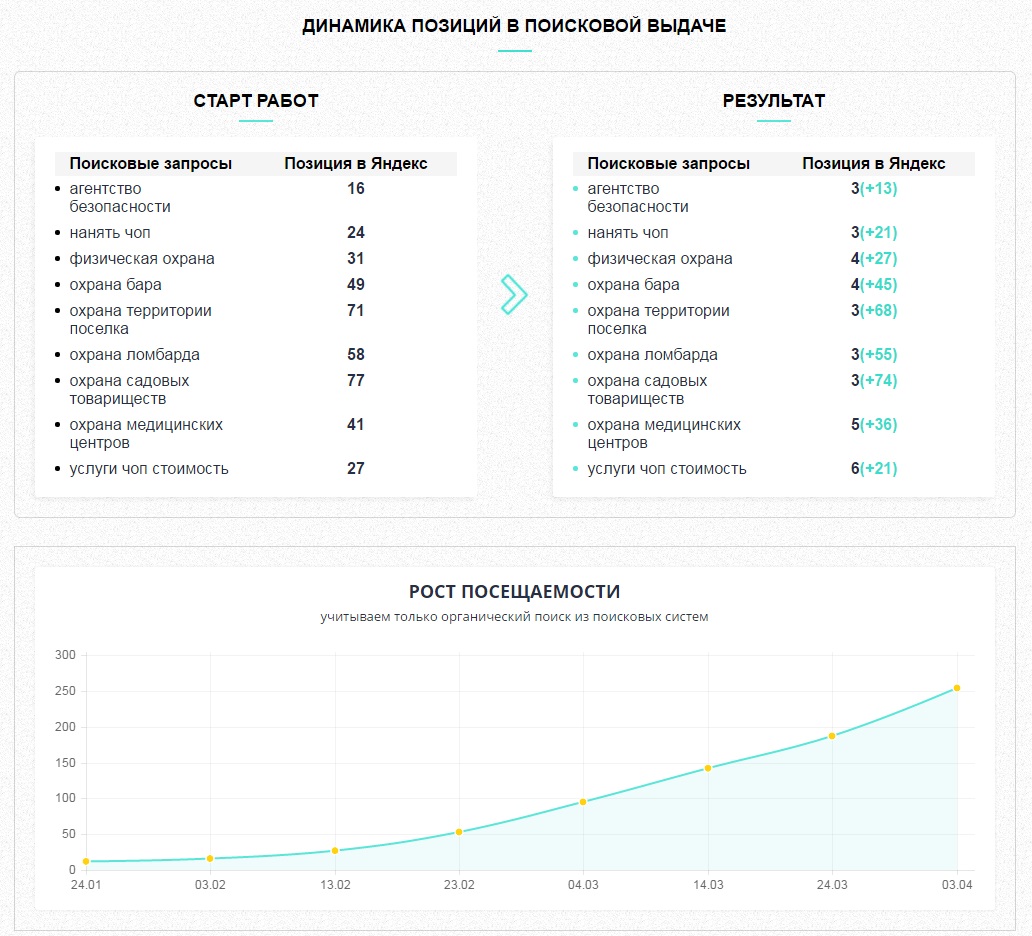This screenshot has height=936, width=1032.
Task: Click 'агентство безопасности' in the Старт работ list
Action: [x=120, y=197]
